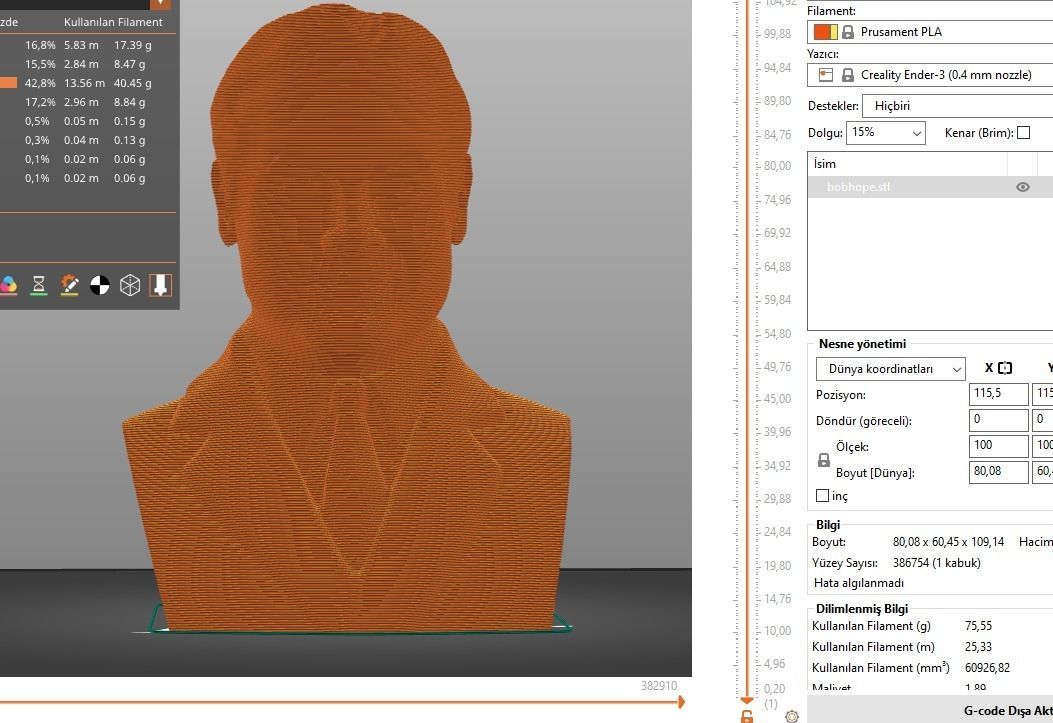Click the 60926,82 filament volume value
Image resolution: width=1053 pixels, height=723 pixels.
987,667
